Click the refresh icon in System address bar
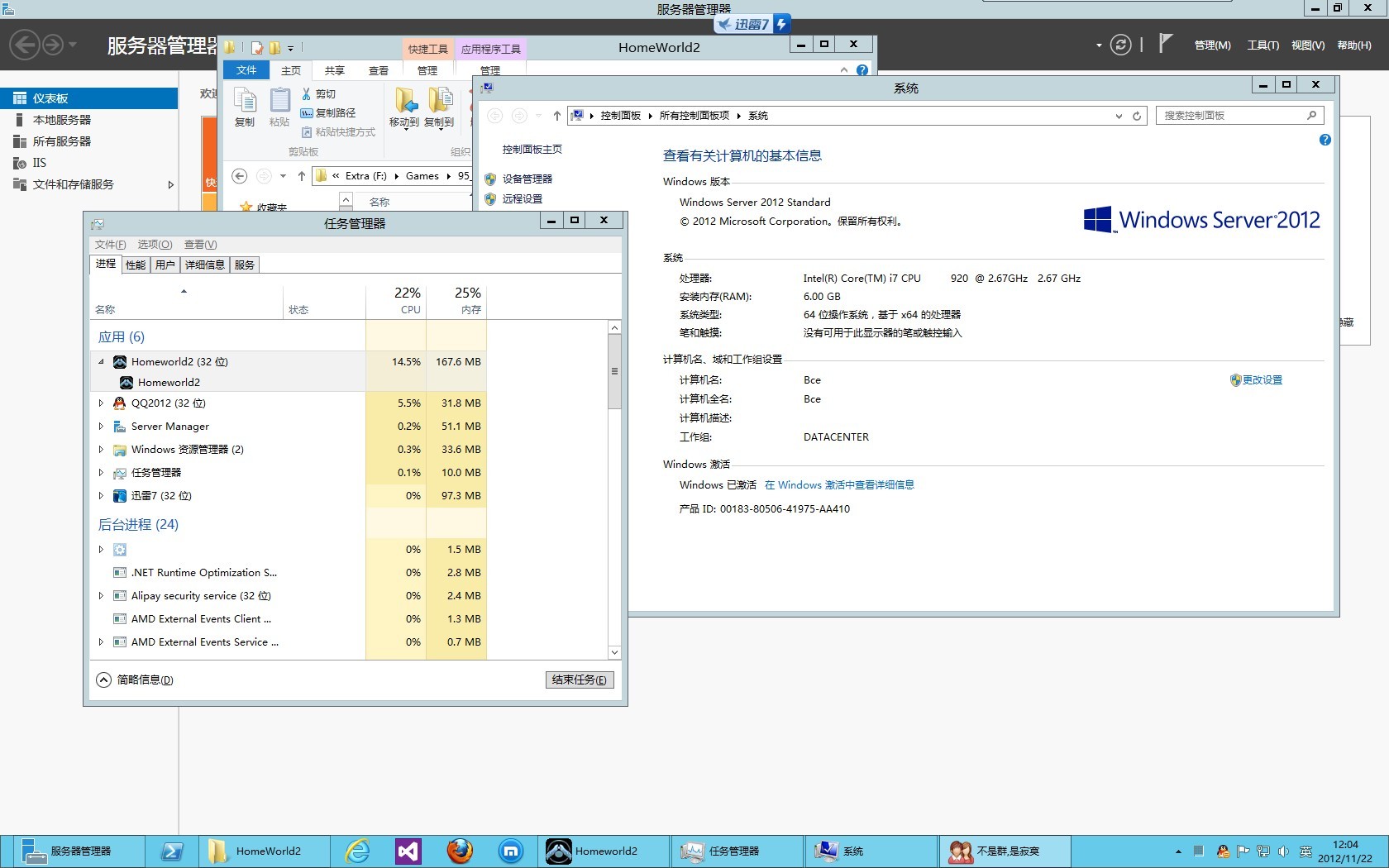Image resolution: width=1389 pixels, height=868 pixels. pos(1137,116)
